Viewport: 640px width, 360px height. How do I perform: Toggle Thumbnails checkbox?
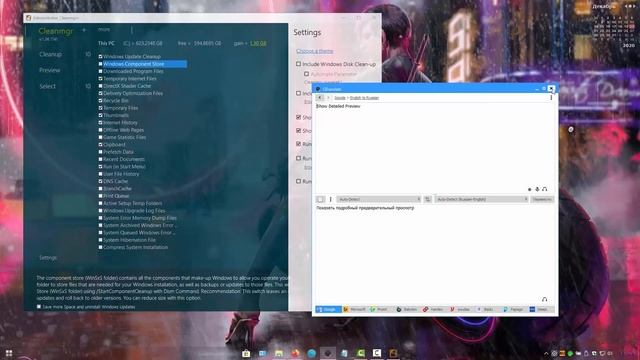100,116
